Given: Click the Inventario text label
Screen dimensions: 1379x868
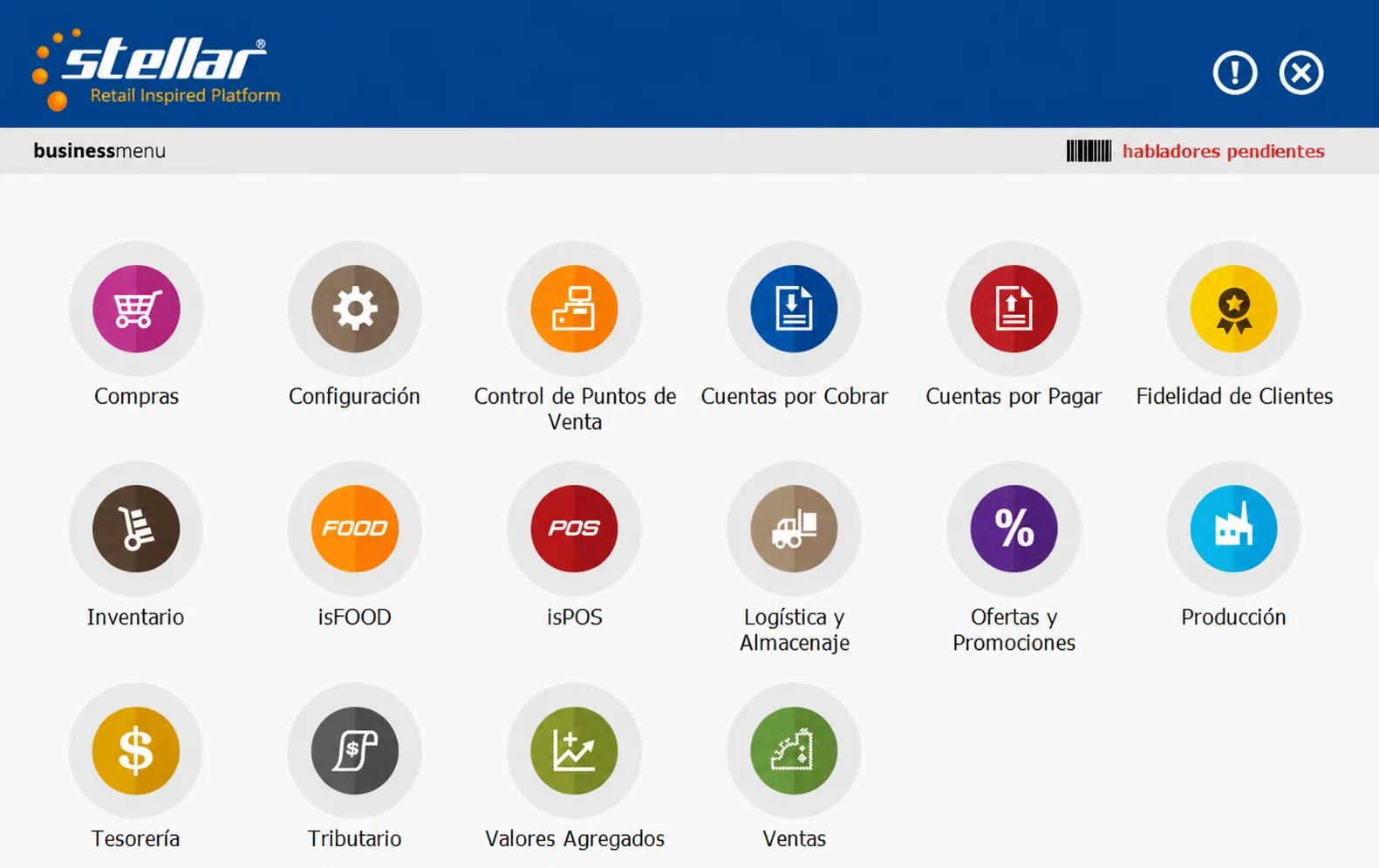Looking at the screenshot, I should (135, 617).
